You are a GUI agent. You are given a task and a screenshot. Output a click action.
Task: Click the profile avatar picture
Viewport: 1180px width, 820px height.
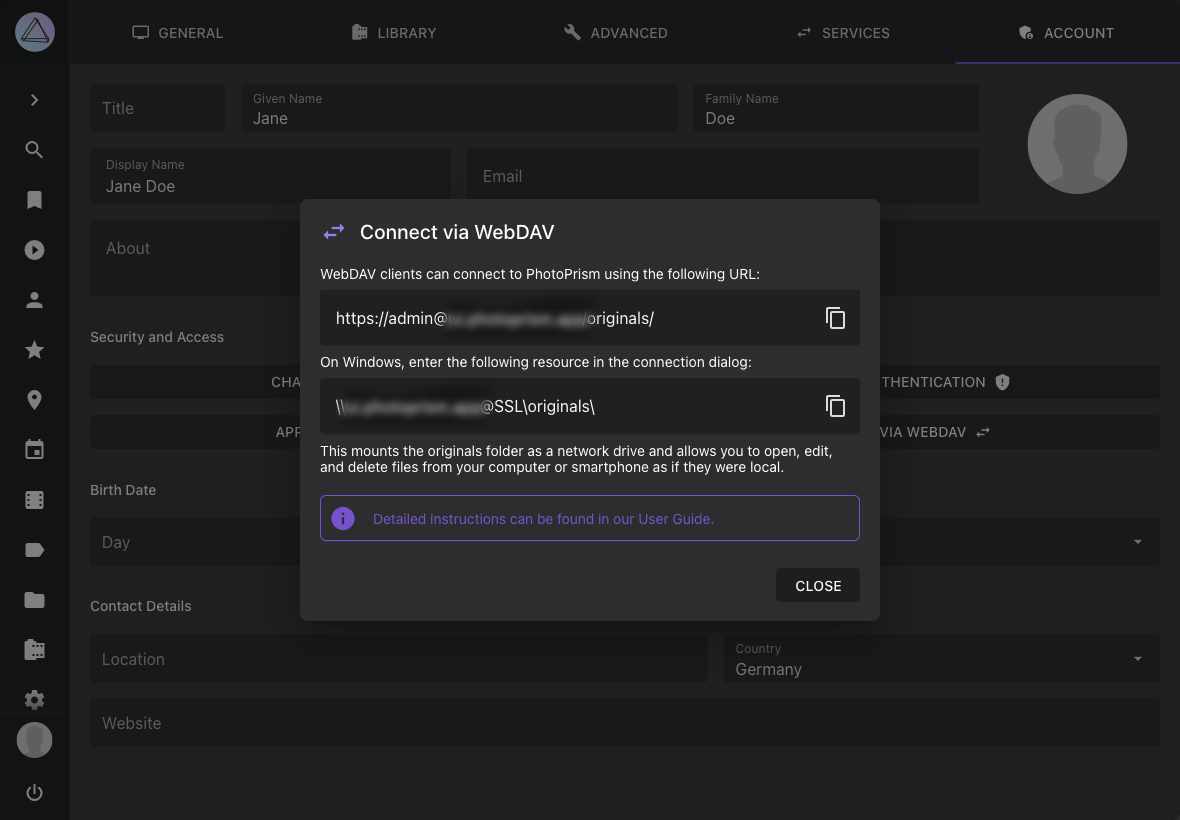[1077, 143]
